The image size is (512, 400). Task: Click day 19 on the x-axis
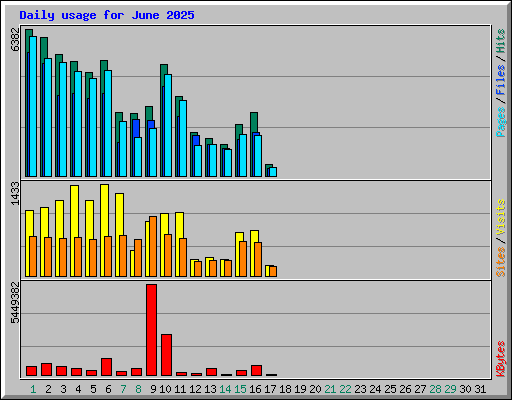pos(300,389)
